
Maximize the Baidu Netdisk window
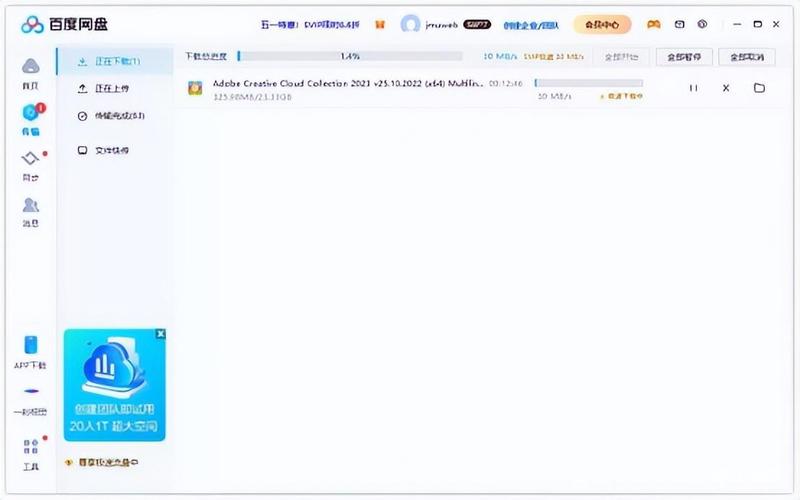758,24
